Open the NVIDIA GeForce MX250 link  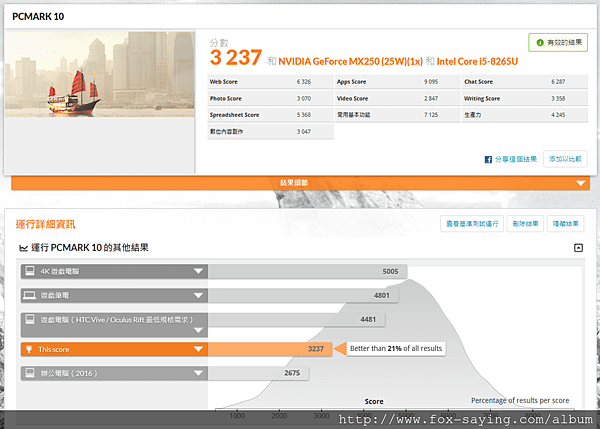point(350,62)
